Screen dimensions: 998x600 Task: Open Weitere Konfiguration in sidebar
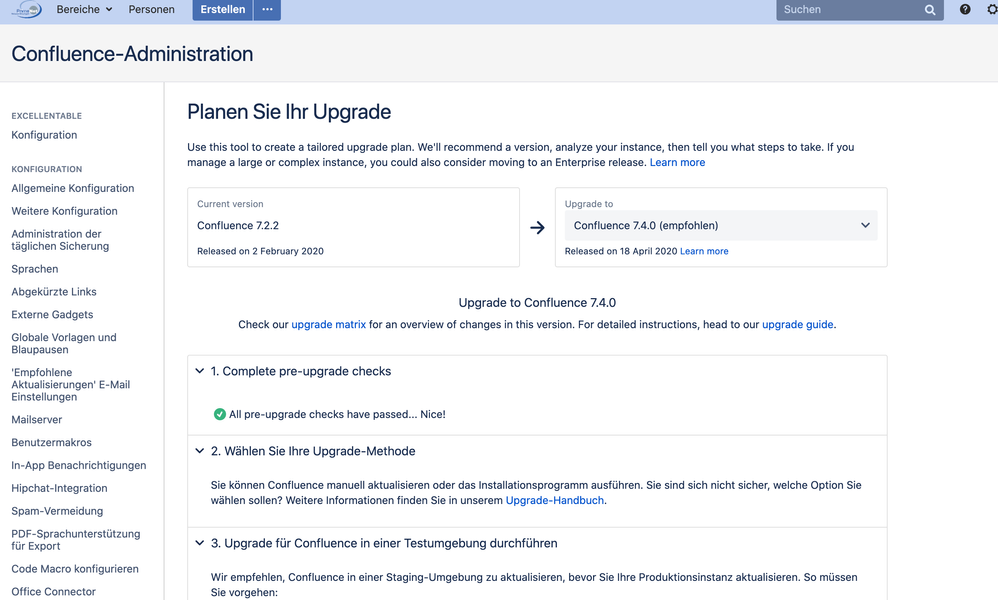[x=64, y=211]
